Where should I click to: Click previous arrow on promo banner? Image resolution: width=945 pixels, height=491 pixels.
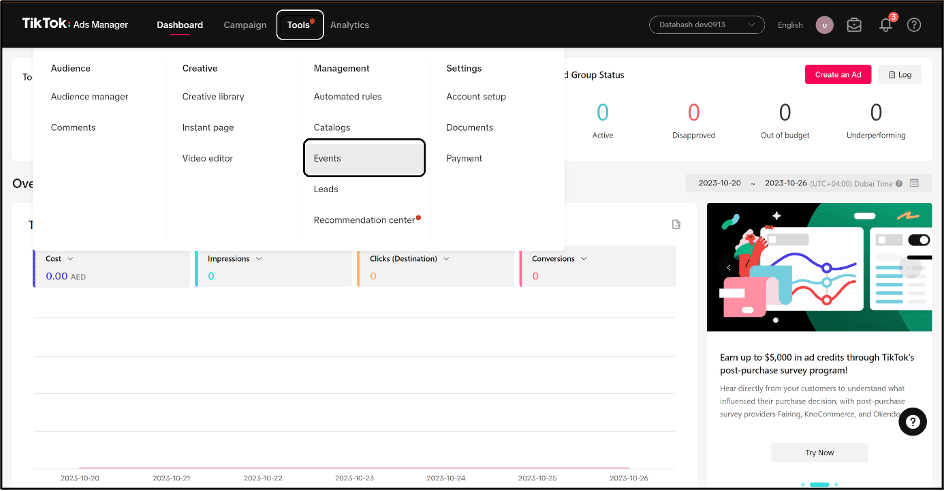(727, 267)
